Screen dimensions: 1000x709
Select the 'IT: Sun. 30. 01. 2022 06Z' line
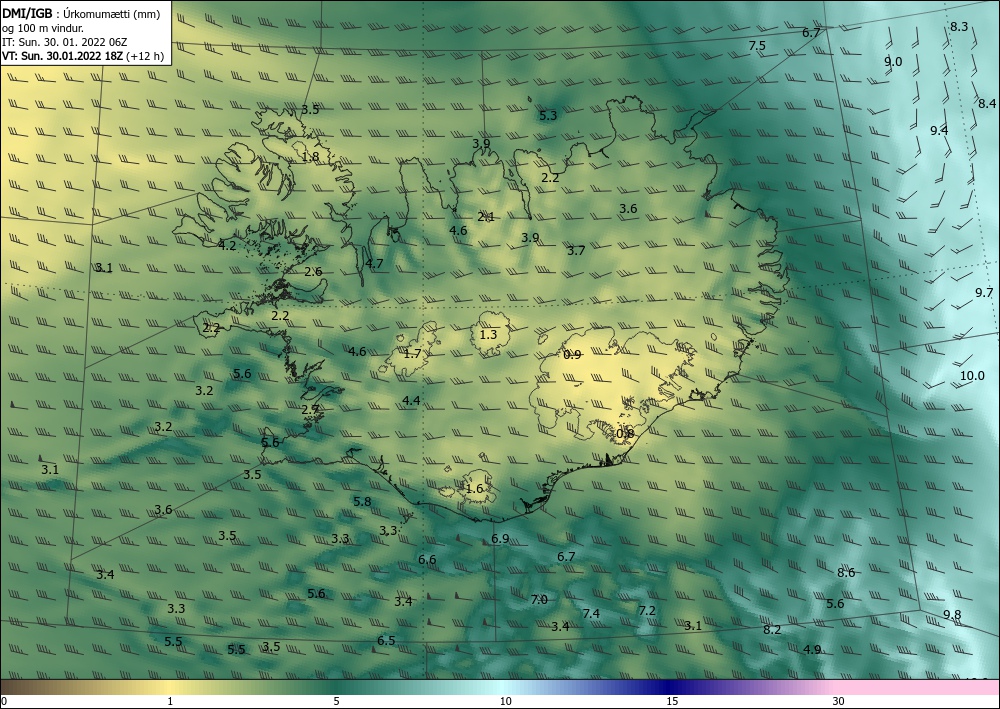[x=64, y=41]
